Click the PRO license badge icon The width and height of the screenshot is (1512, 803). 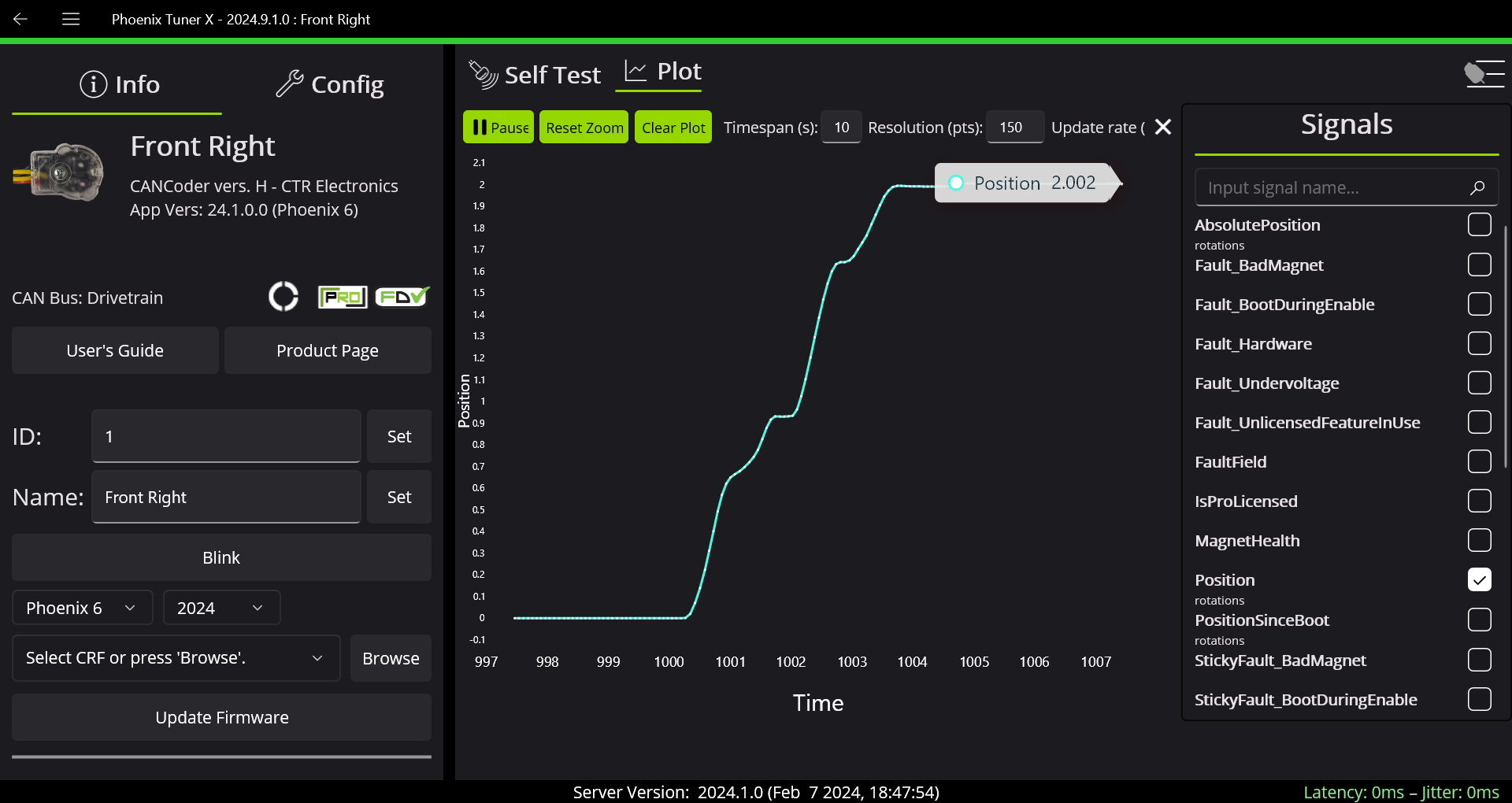(x=342, y=297)
